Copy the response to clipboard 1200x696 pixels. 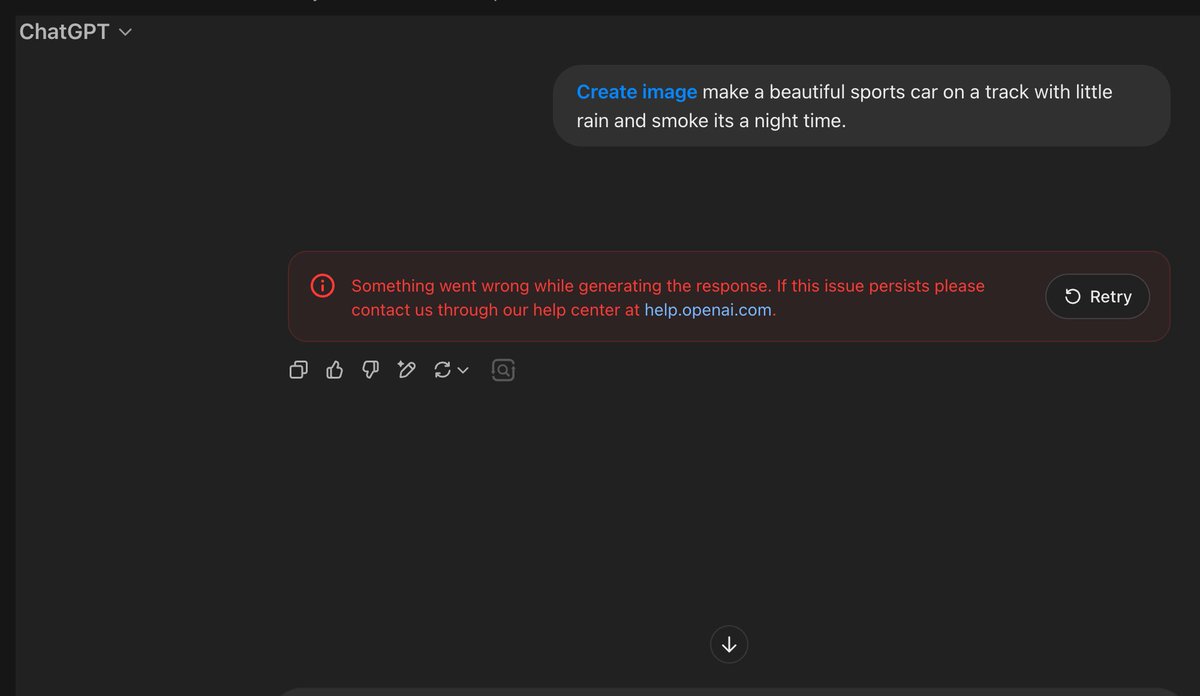click(x=298, y=369)
